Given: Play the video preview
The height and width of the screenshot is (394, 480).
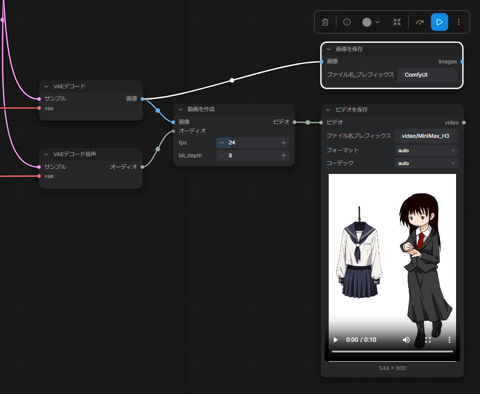Looking at the screenshot, I should [x=336, y=340].
